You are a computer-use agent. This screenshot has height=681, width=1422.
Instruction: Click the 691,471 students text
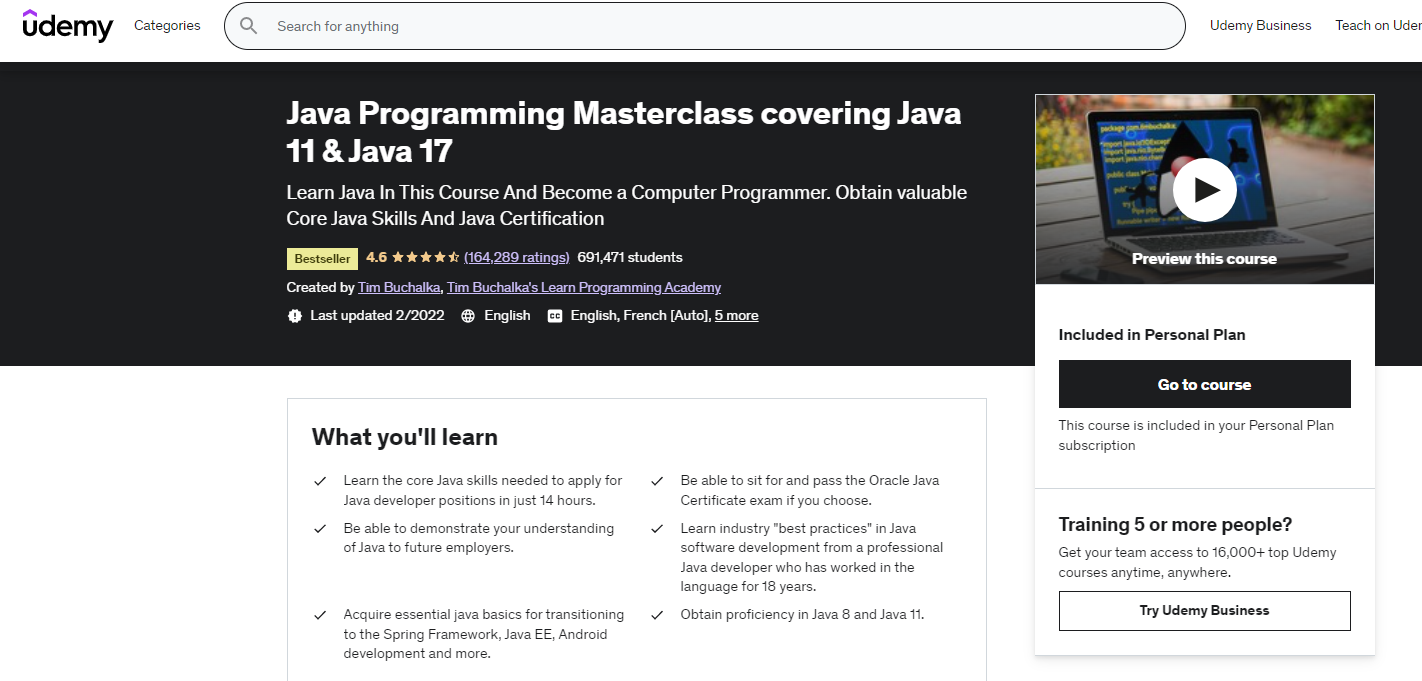[x=630, y=257]
